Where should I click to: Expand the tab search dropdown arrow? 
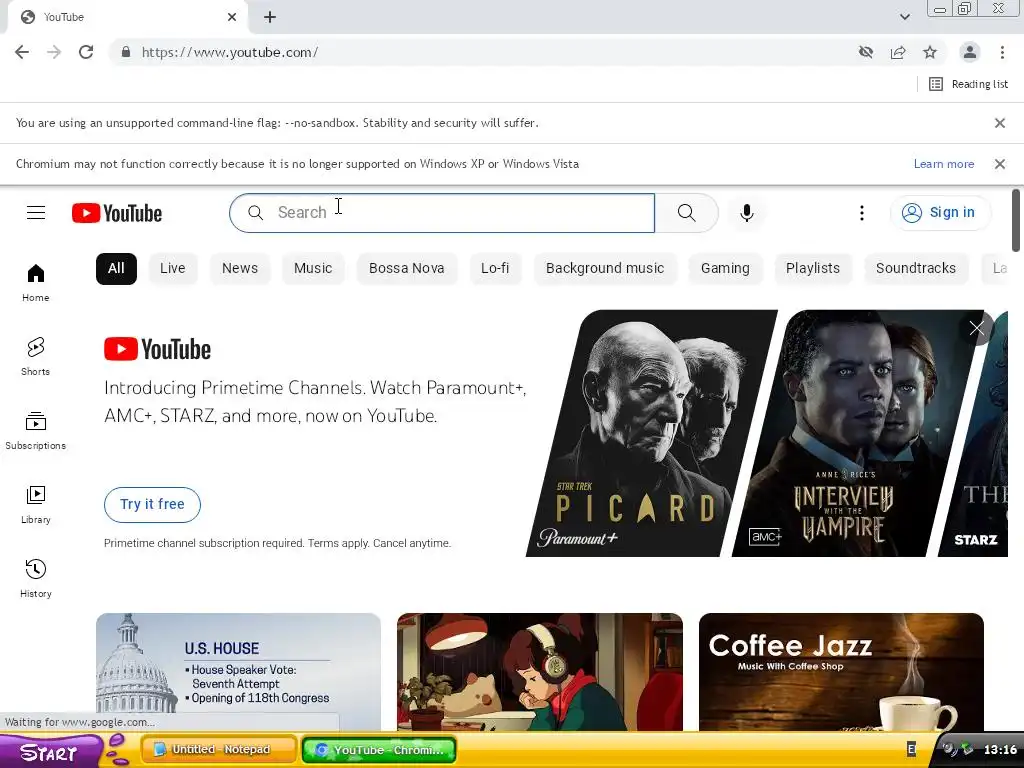(x=904, y=18)
